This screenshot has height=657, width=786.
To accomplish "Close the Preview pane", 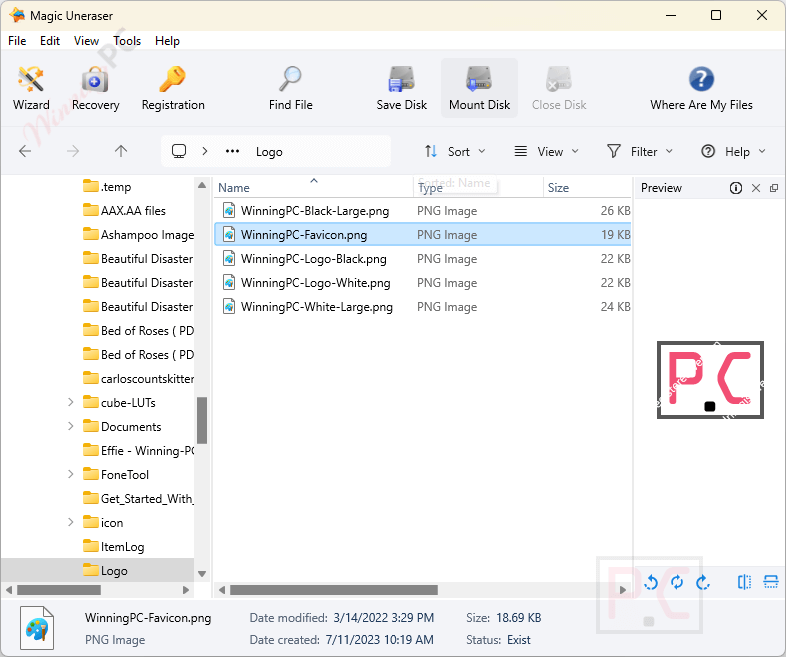I will click(756, 188).
